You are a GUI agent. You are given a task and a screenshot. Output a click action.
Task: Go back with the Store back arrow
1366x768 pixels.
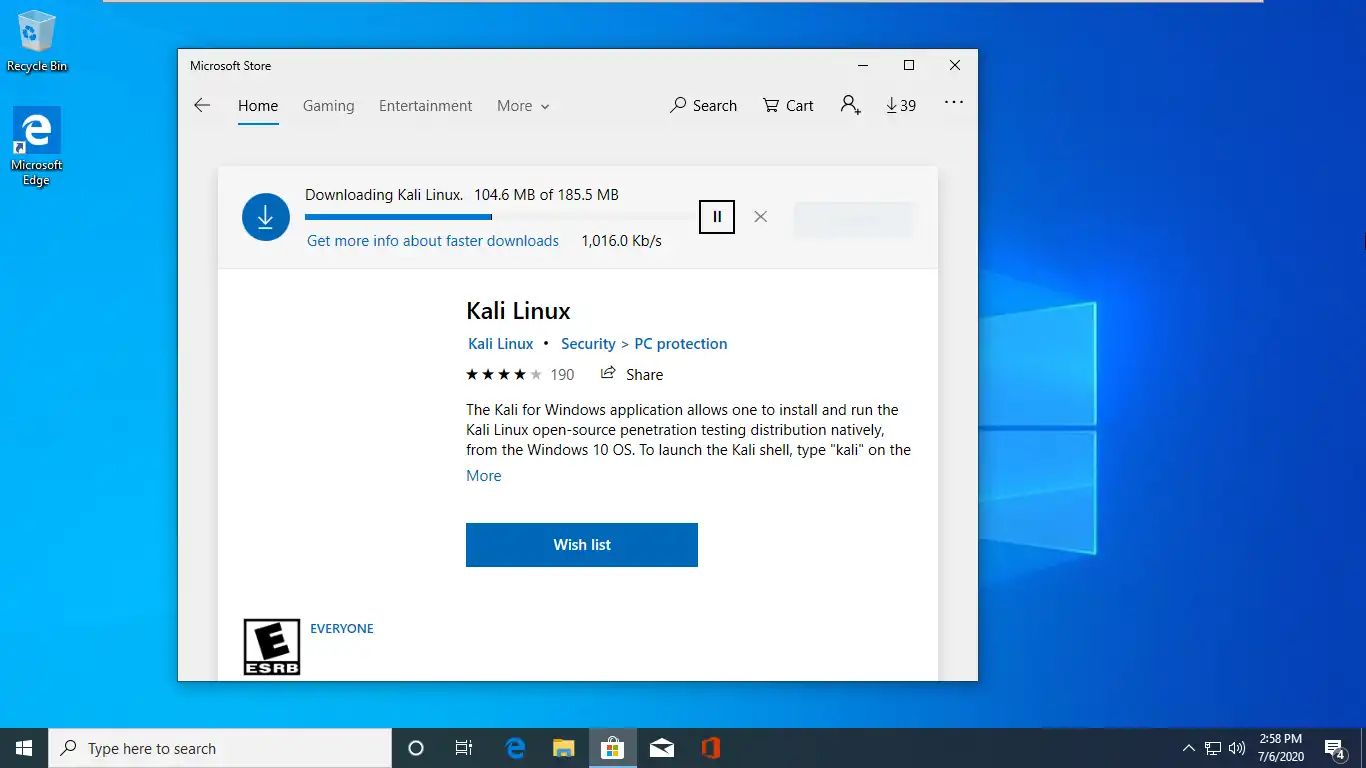click(x=202, y=105)
